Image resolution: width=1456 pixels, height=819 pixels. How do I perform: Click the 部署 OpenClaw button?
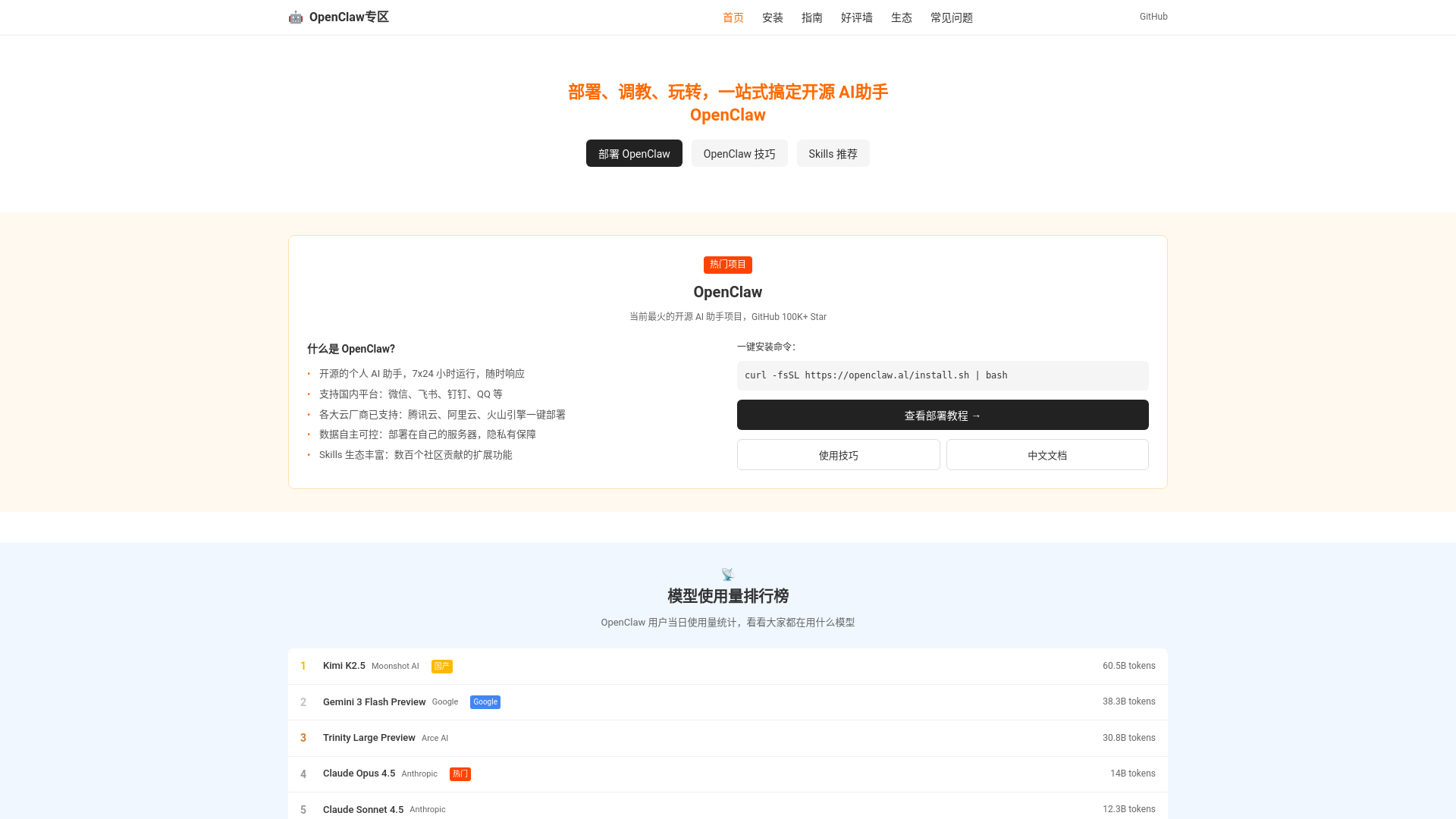tap(634, 153)
